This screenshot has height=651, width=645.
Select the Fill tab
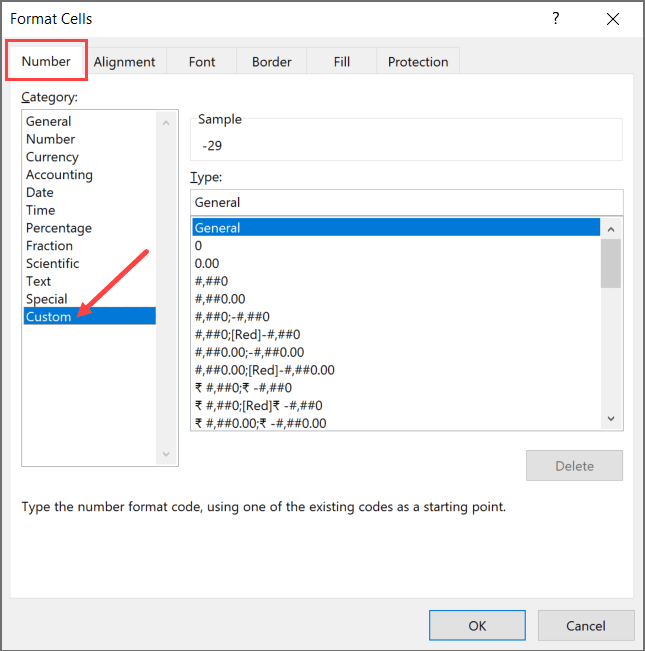point(342,62)
